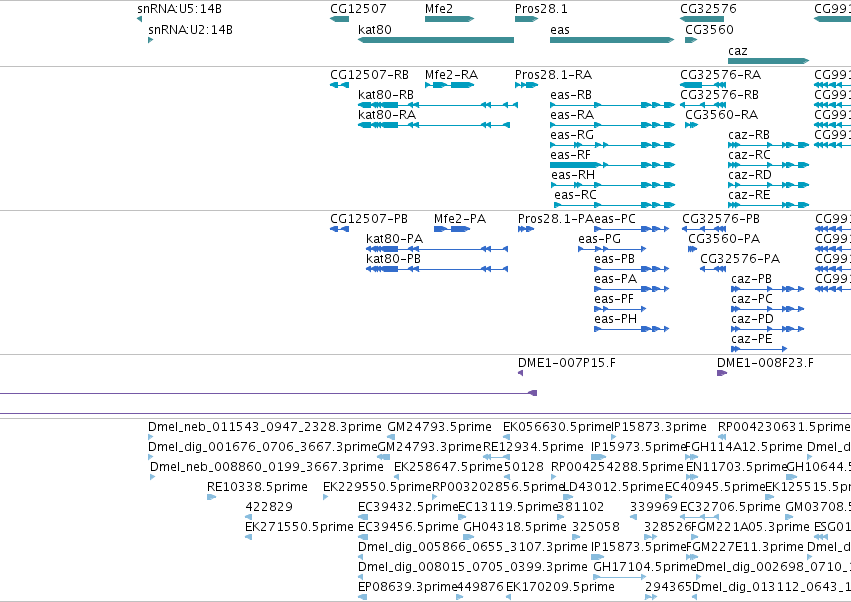
Task: Select the kat80-RB transcript label
Action: pyautogui.click(x=385, y=94)
